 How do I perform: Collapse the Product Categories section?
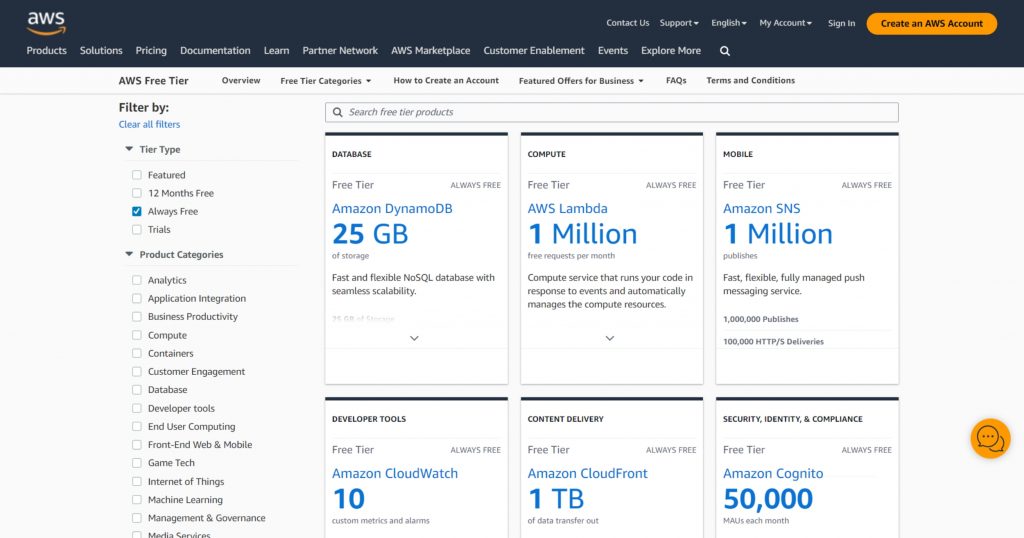(x=129, y=254)
